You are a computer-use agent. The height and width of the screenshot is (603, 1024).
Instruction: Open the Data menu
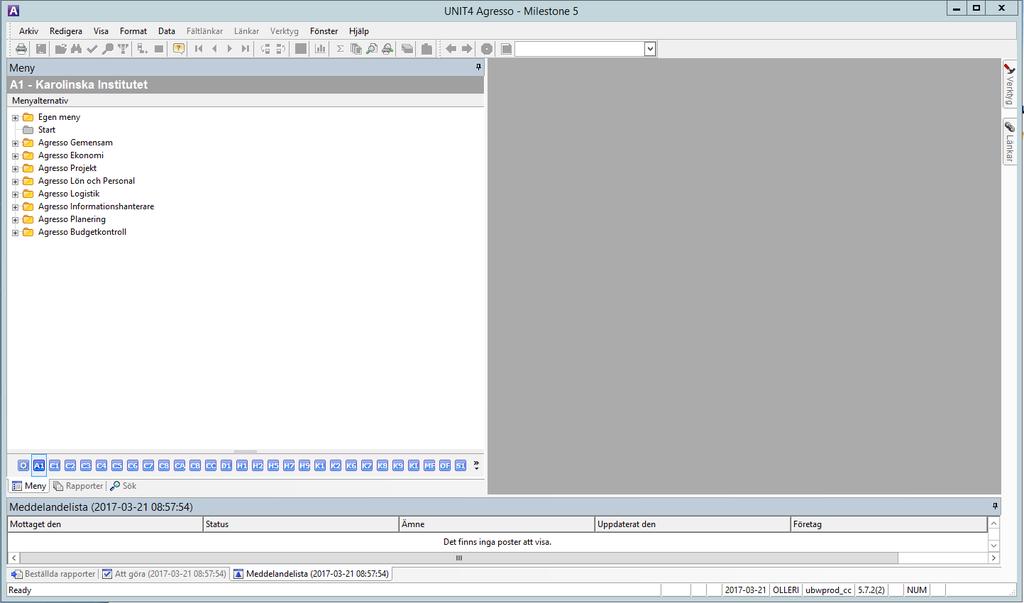point(167,31)
